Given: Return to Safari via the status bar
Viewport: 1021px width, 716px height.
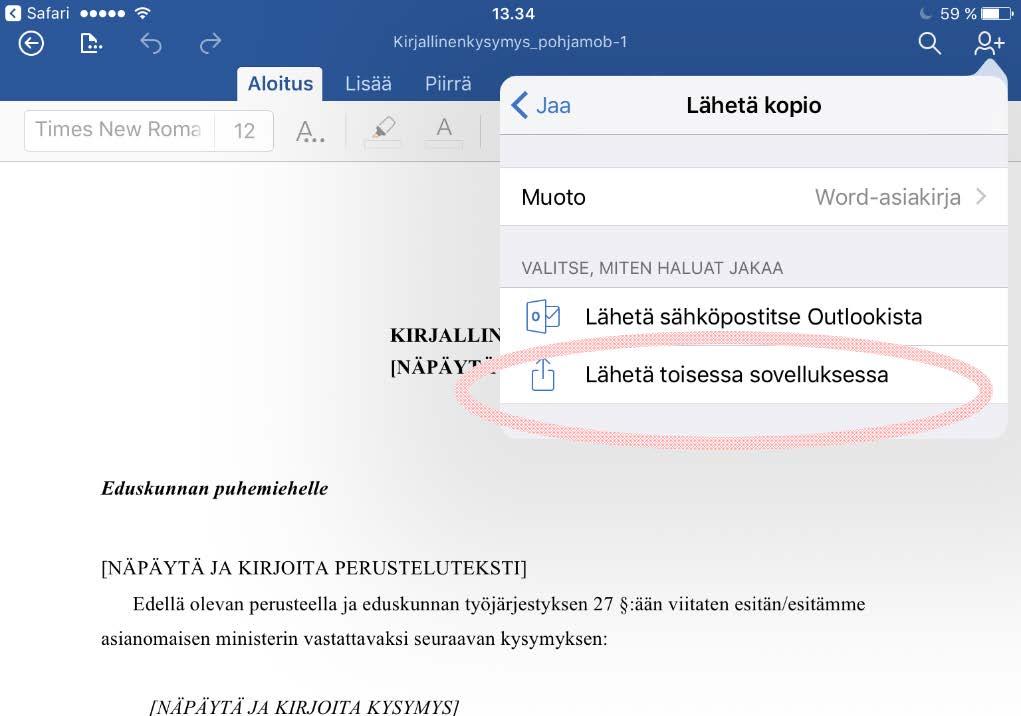Looking at the screenshot, I should click(x=38, y=13).
